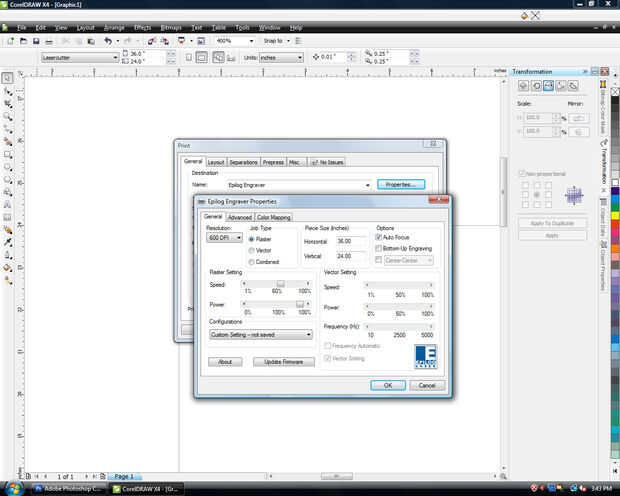Select the Zoom tool in the toolbox
620x496 pixels.
tap(8, 117)
